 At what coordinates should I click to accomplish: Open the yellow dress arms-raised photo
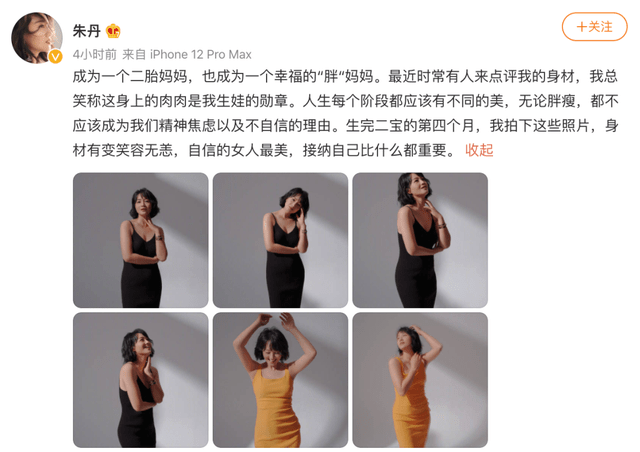[x=280, y=380]
